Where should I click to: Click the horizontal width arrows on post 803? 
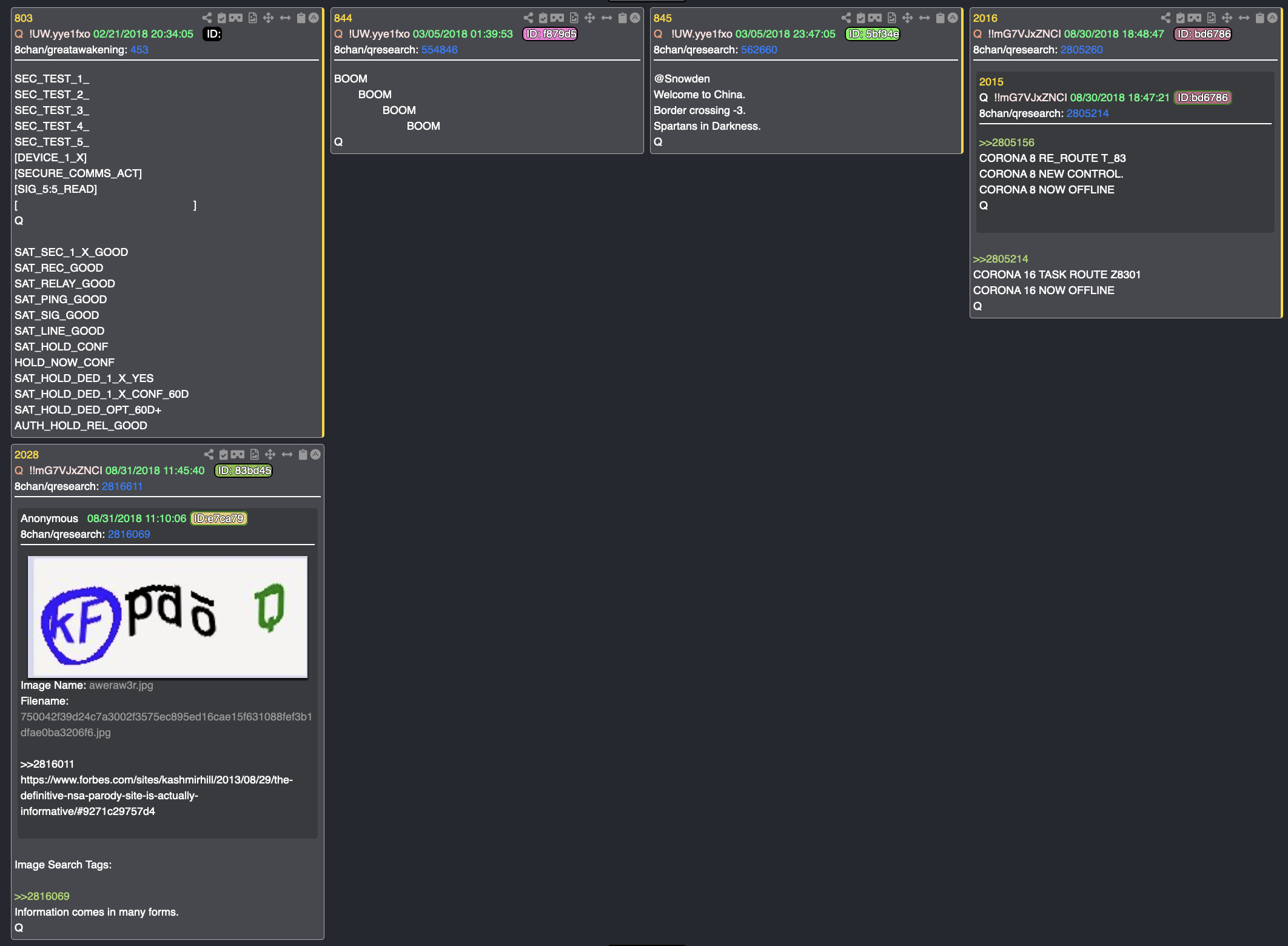(285, 18)
